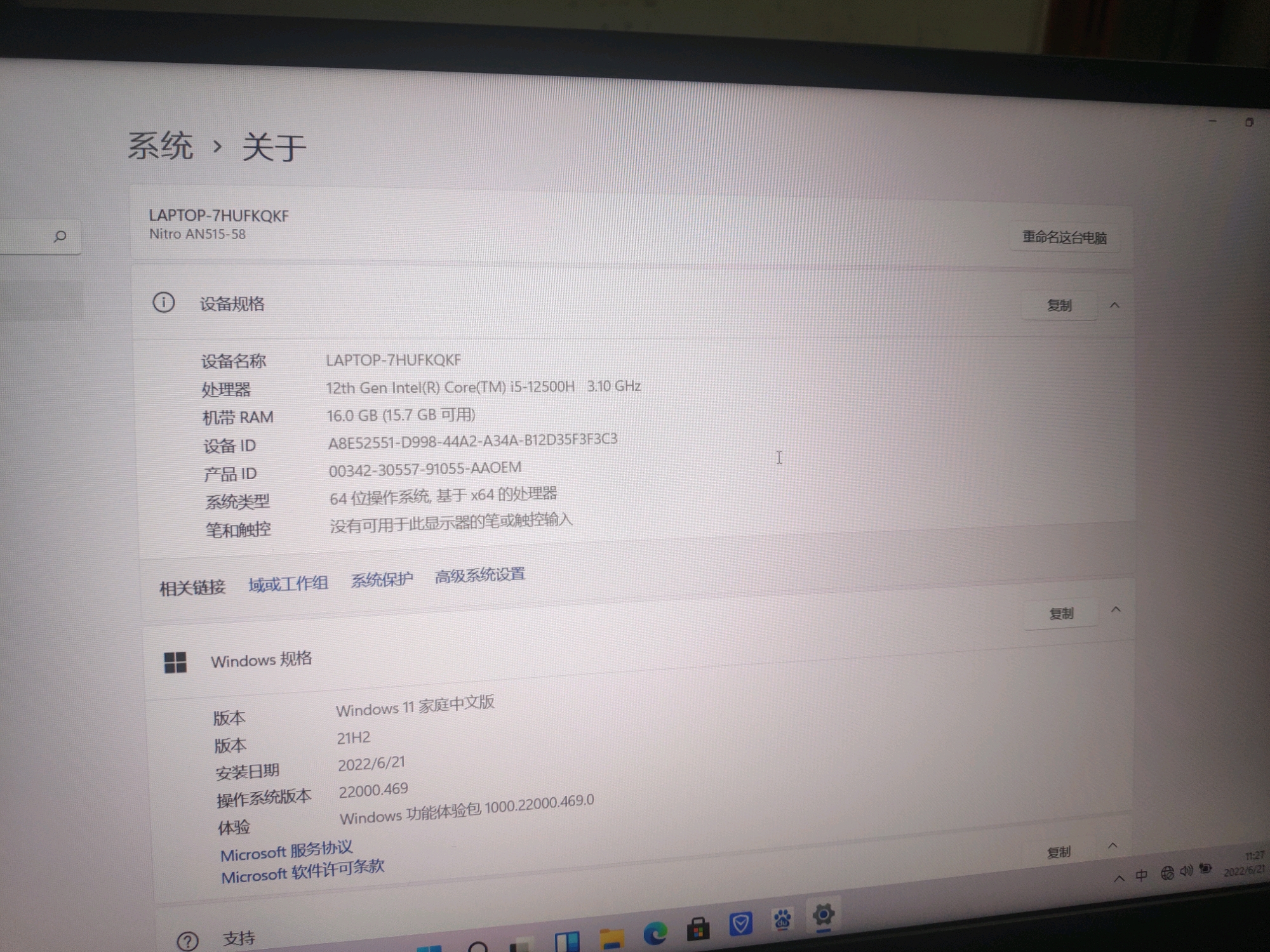Click the product ID 00342-30557-91055-AAOEM
This screenshot has height=952, width=1270.
[425, 469]
